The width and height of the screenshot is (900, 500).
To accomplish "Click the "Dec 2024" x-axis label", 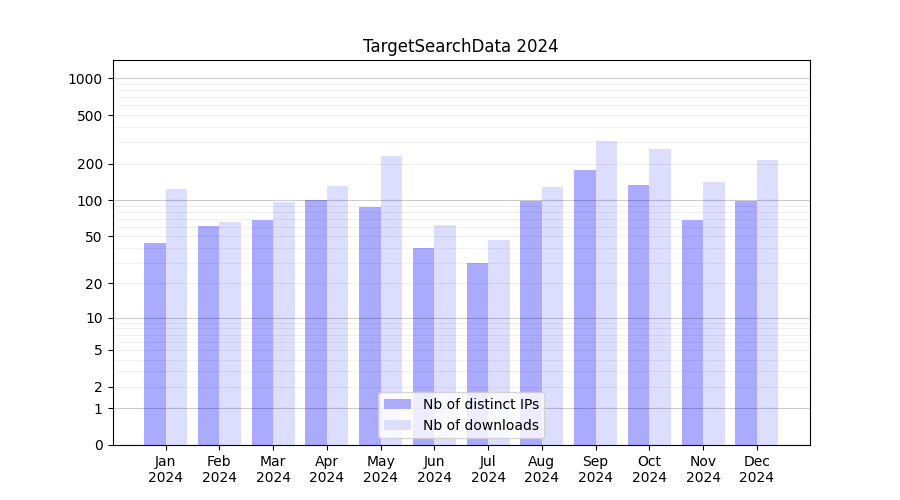I will point(757,469).
